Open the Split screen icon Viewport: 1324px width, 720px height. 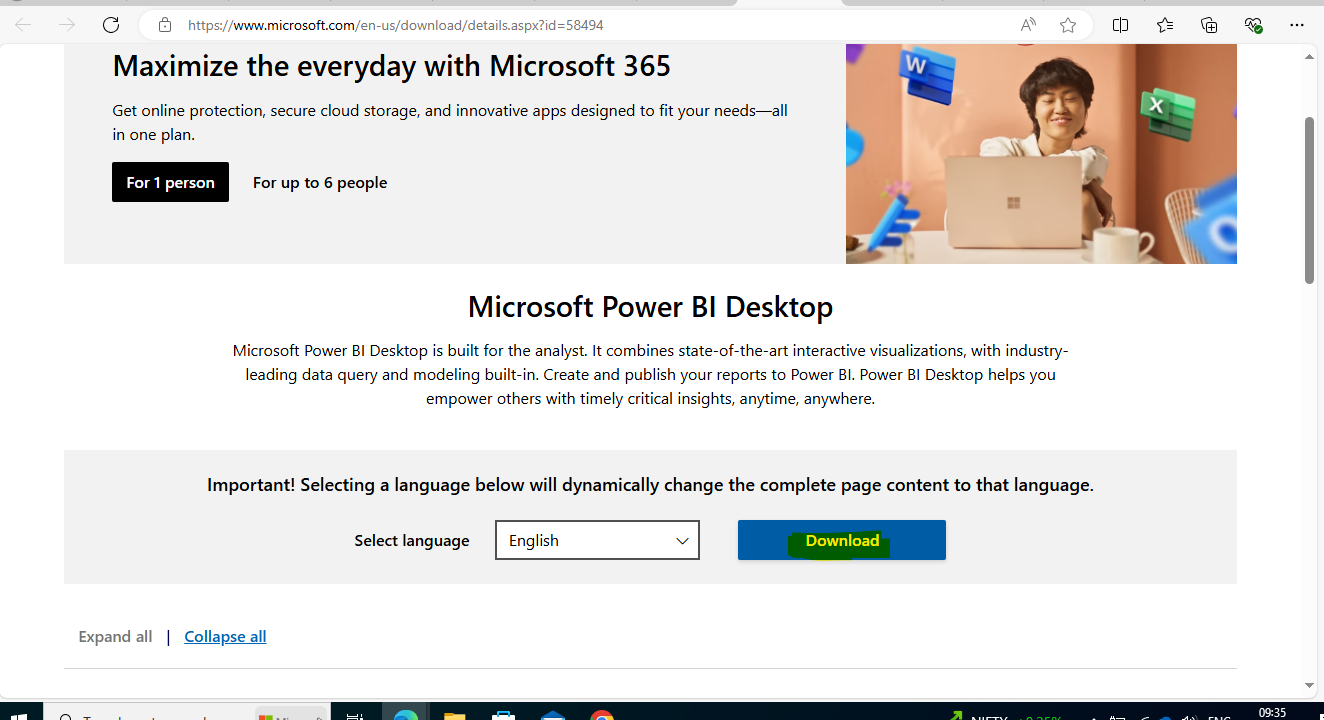click(x=1120, y=25)
